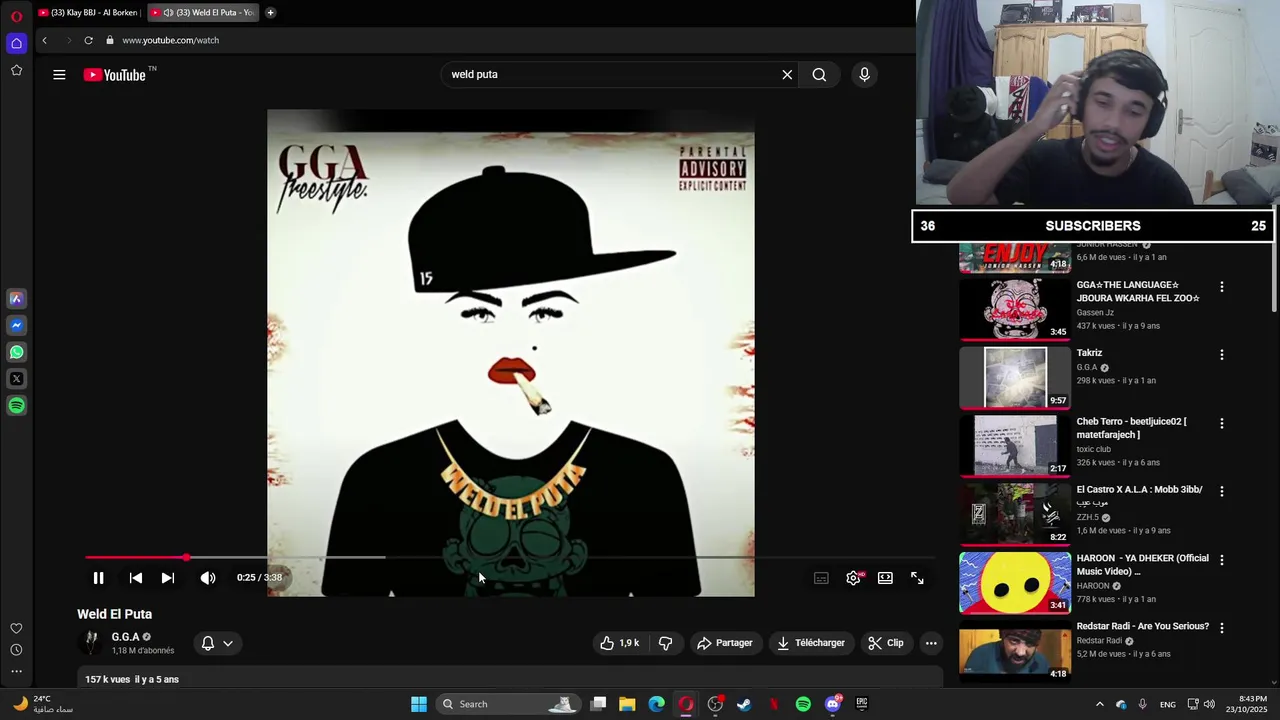
Task: Dislike the Weld El Puta video
Action: tap(665, 643)
